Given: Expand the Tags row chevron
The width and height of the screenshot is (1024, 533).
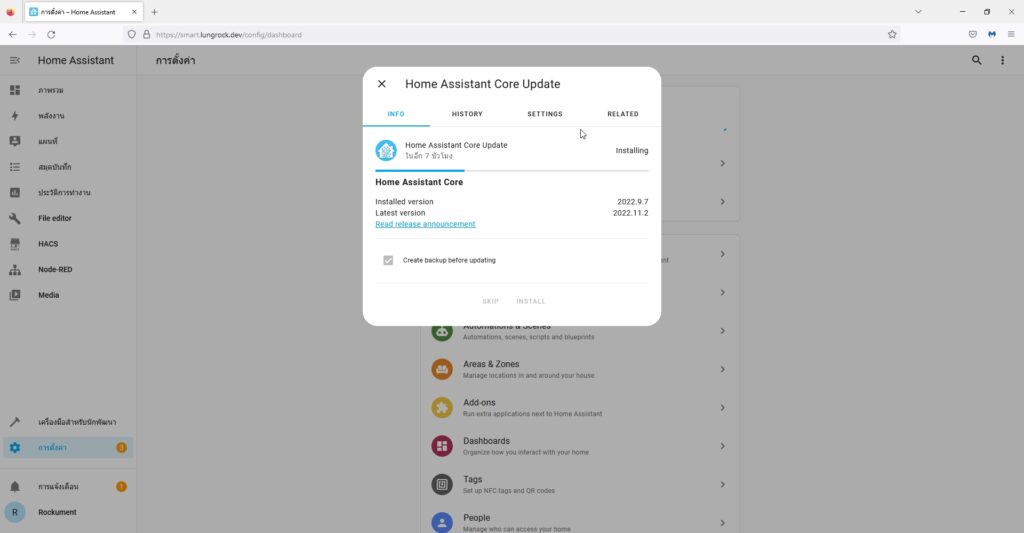Looking at the screenshot, I should 722,485.
